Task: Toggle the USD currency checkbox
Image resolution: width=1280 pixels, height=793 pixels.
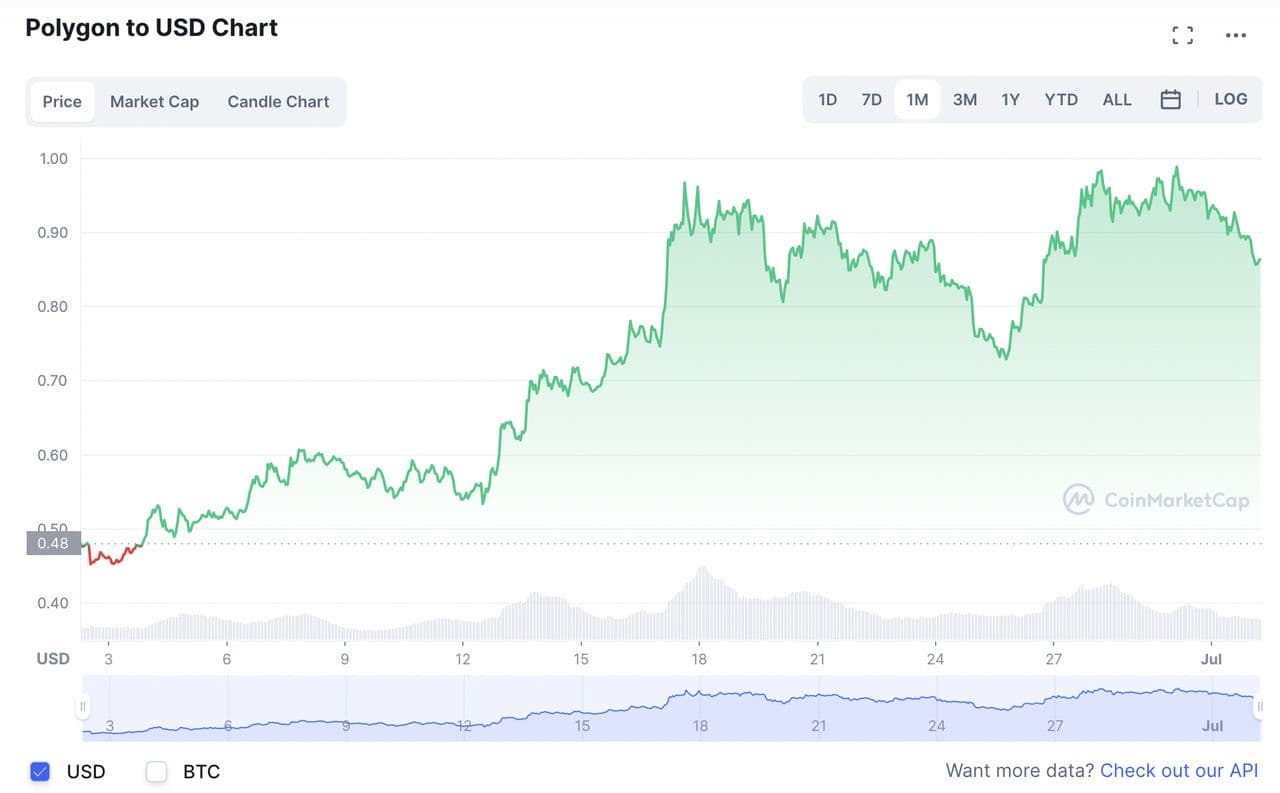Action: tap(40, 771)
